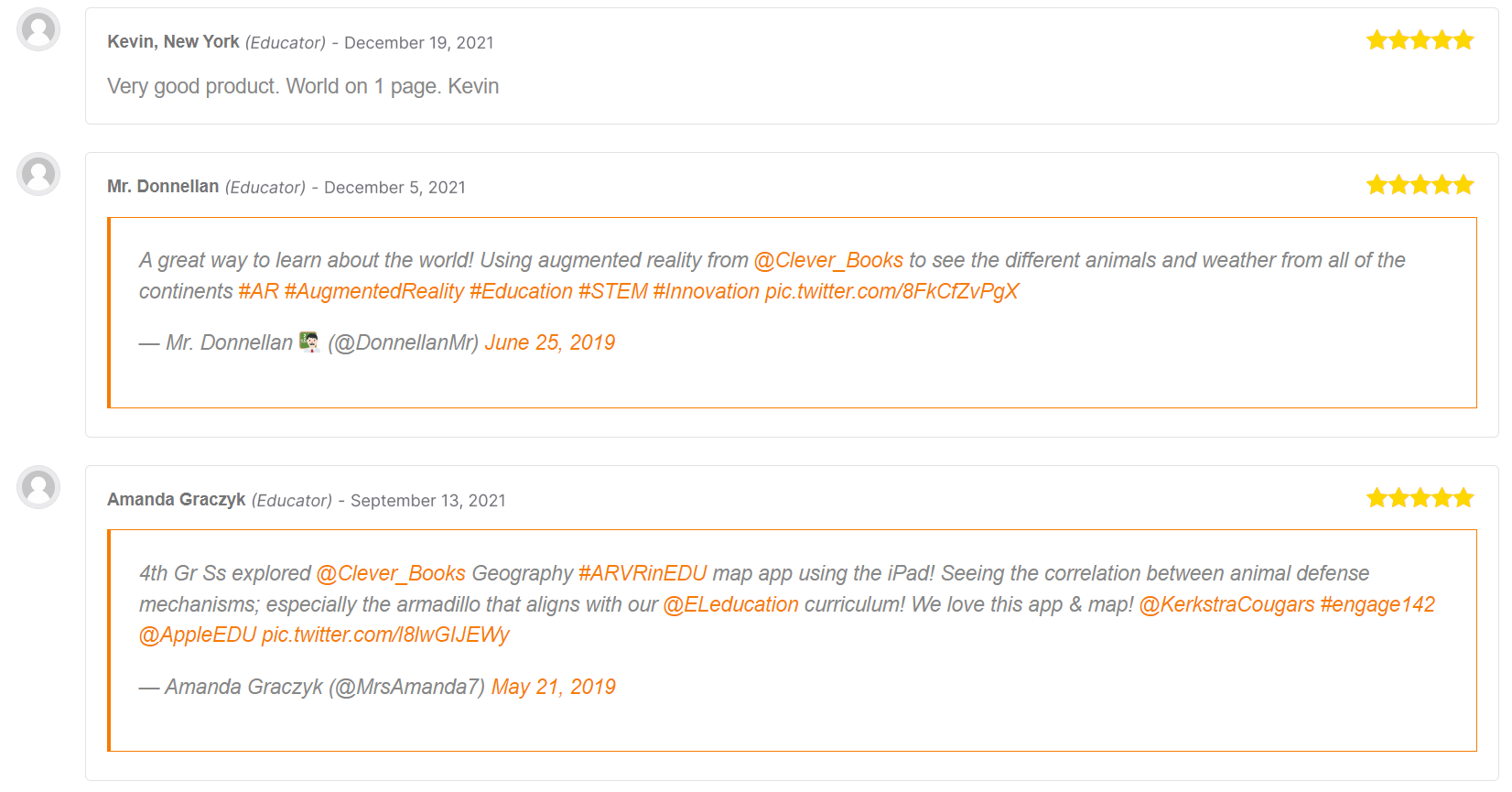Viewport: 1512px width, 792px height.
Task: Open @Clever_Books link in Mr. Donnellan's tweet
Action: point(828,260)
